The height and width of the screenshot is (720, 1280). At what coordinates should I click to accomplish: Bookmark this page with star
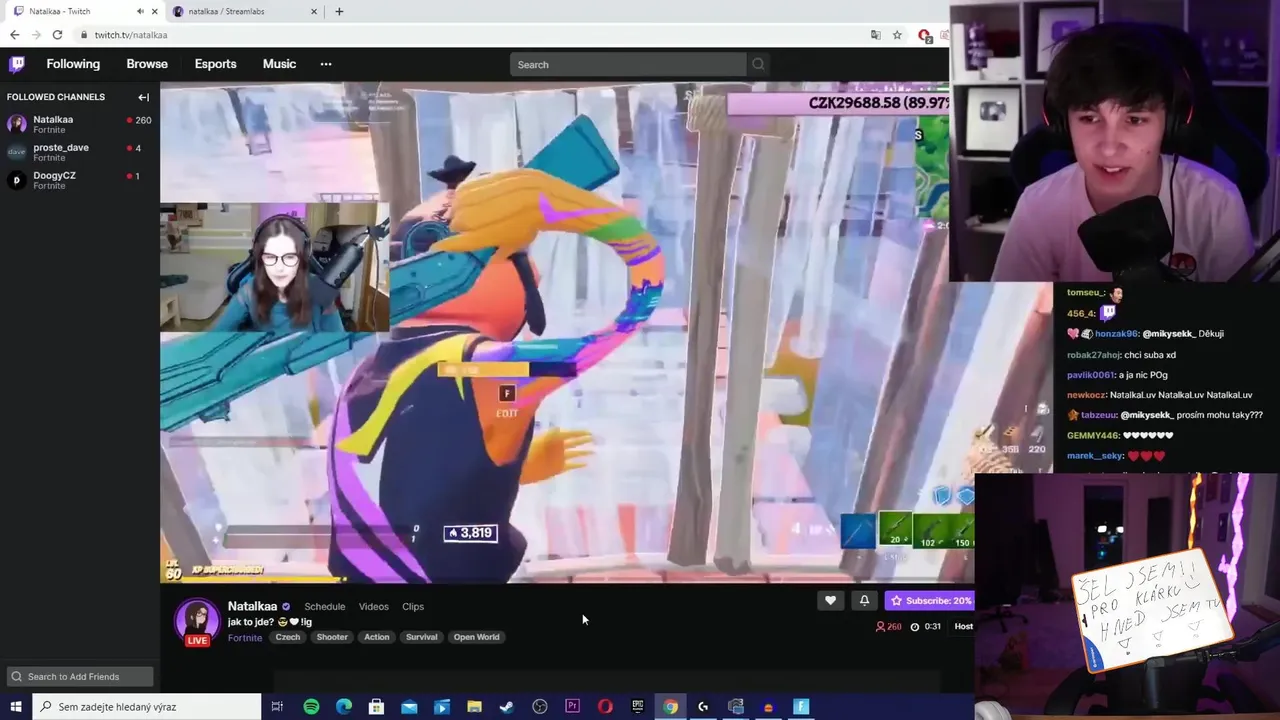click(x=897, y=34)
